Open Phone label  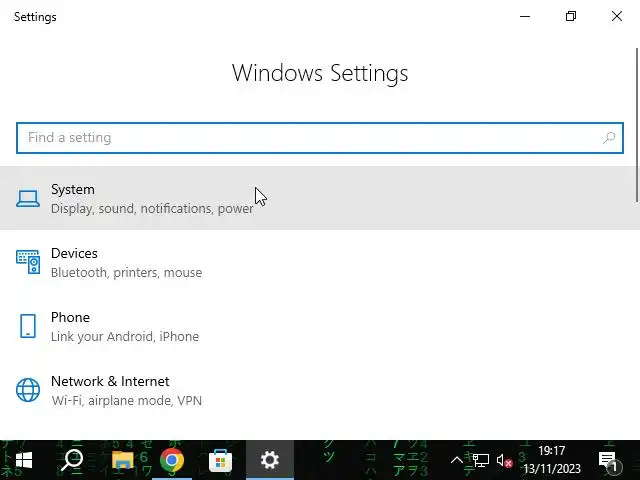[70, 318]
